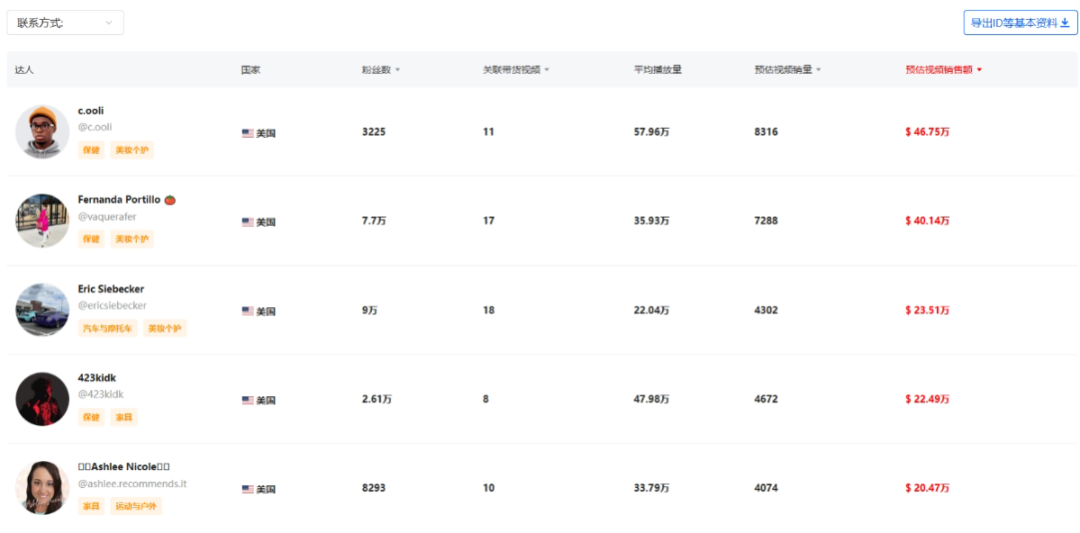Open Fernanda Portillo's profile picture
This screenshot has height=533, width=1080.
(42, 221)
